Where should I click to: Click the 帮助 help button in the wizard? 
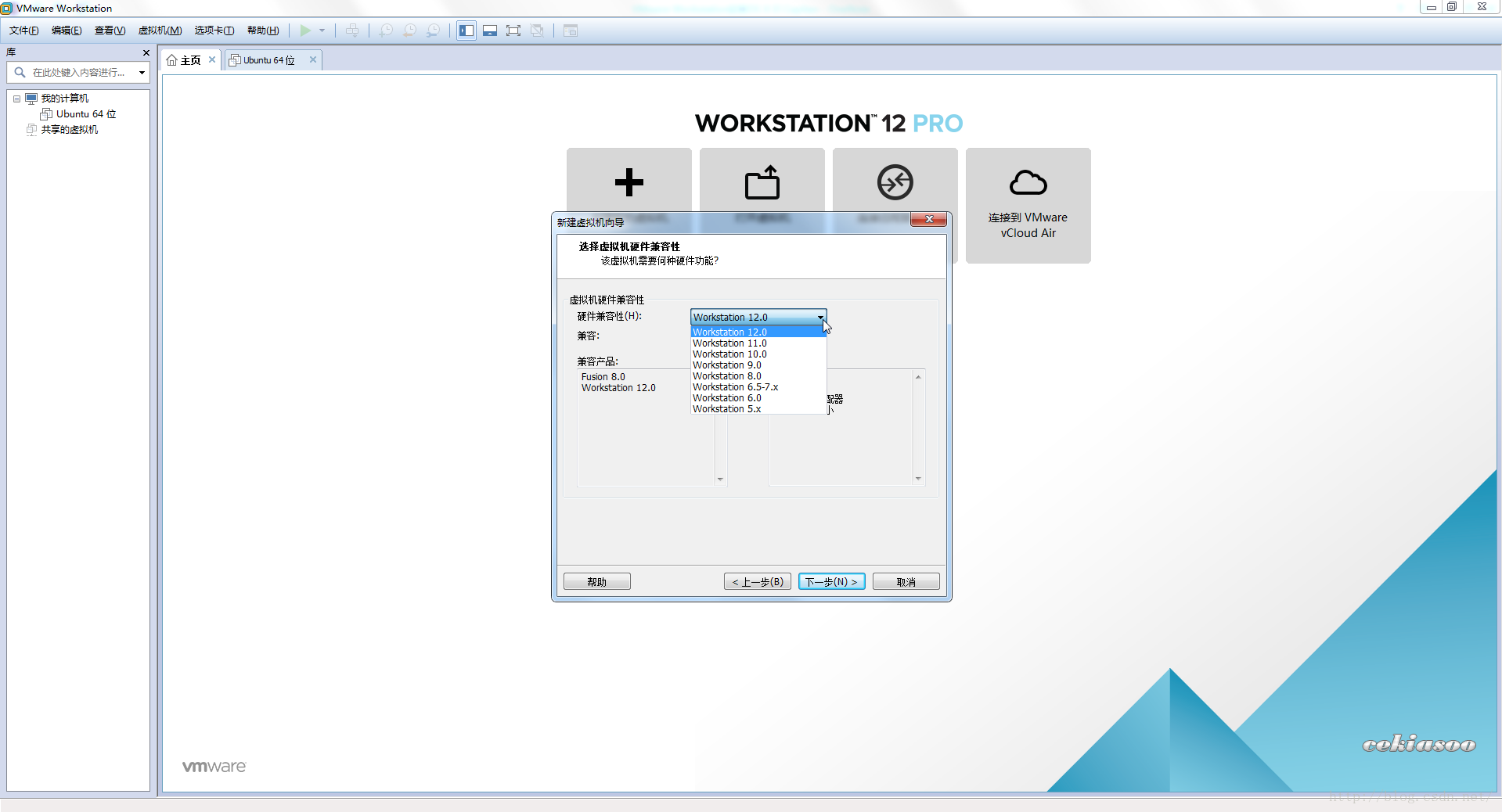597,582
